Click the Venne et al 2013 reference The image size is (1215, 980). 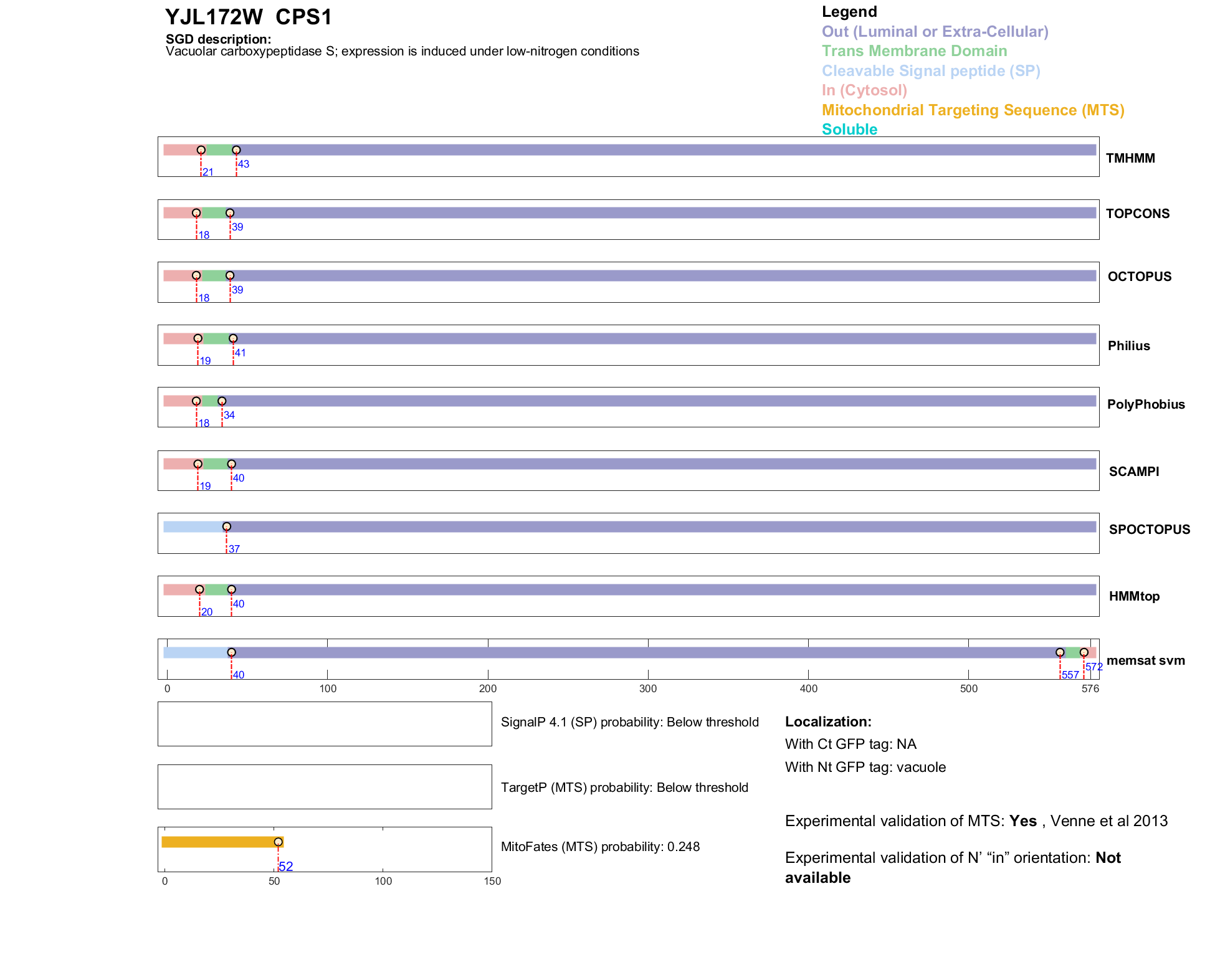tap(1108, 821)
